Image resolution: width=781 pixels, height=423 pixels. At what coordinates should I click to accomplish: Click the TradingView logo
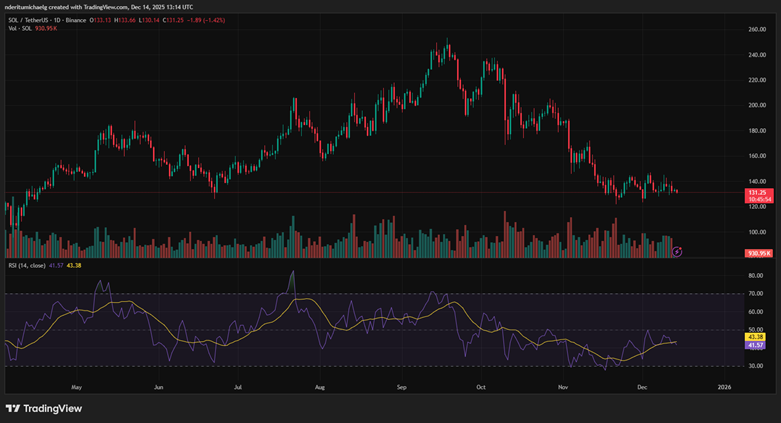pos(44,408)
